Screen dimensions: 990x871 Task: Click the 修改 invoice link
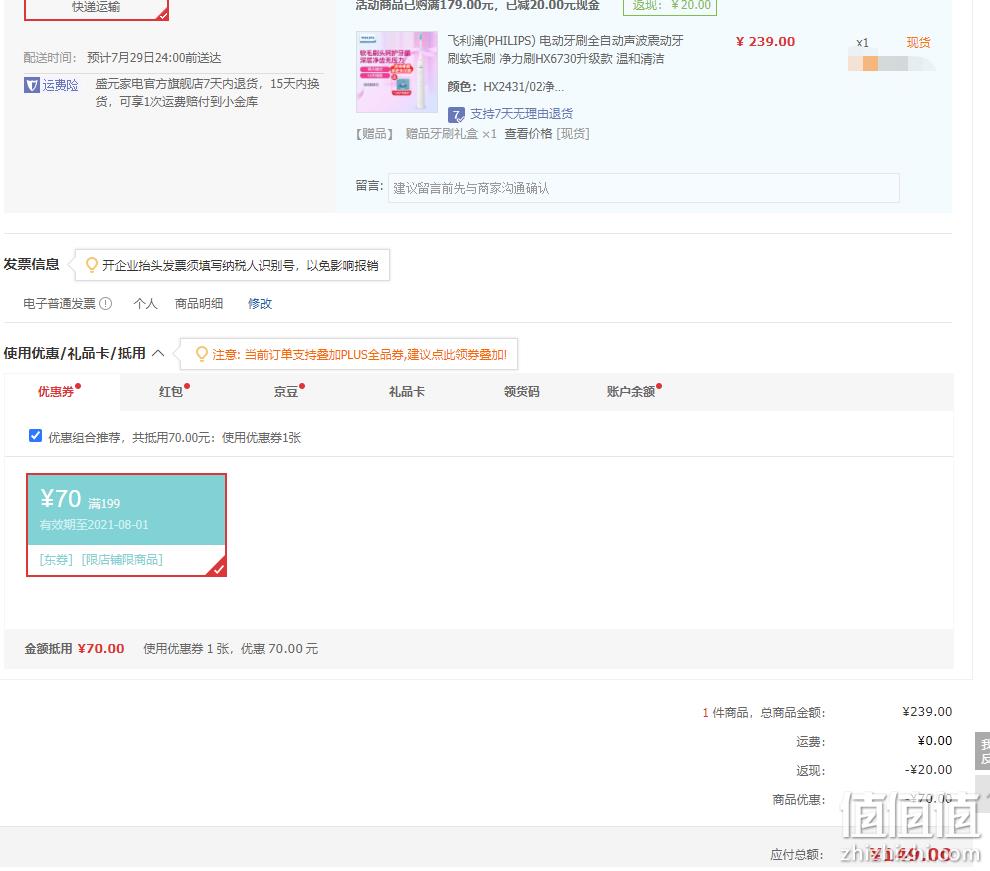point(259,304)
